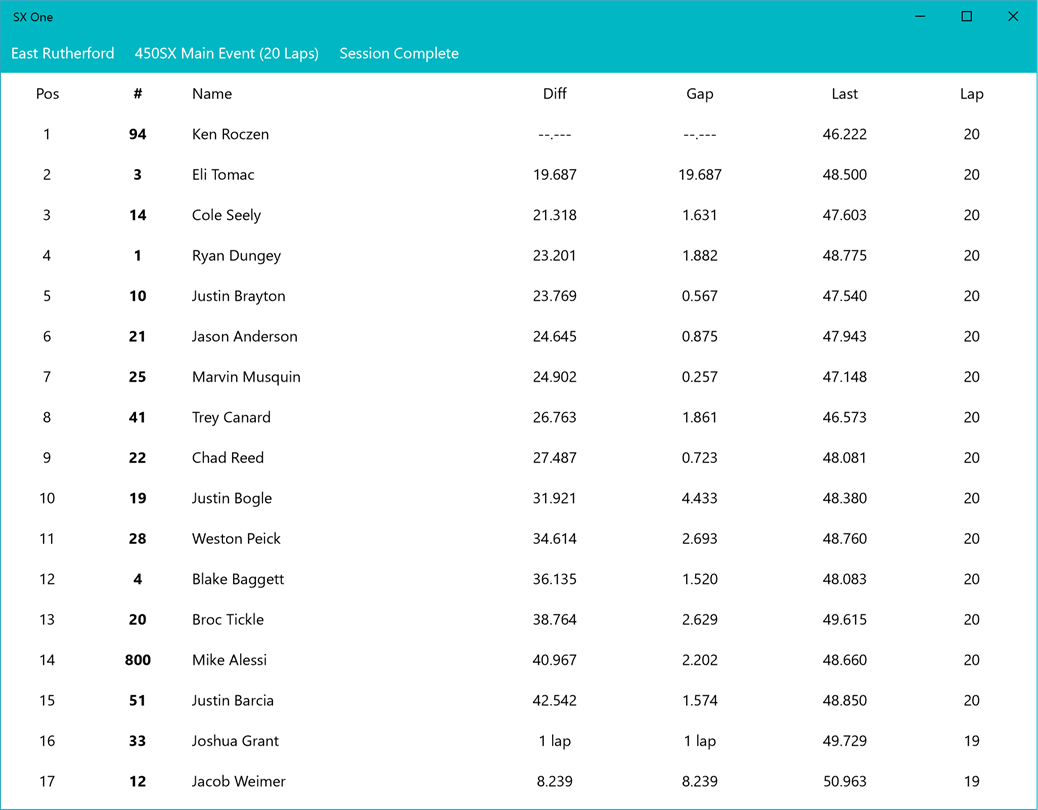Click the East Rutherford venue label

tap(63, 54)
